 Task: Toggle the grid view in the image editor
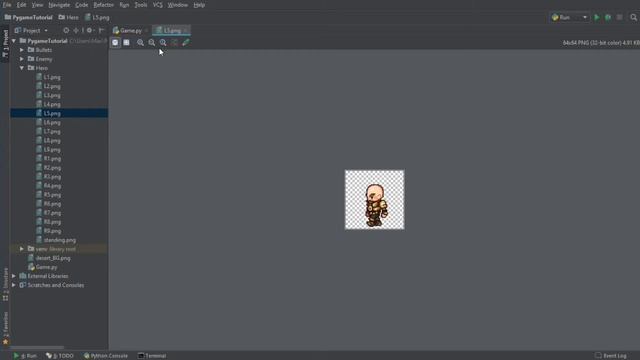pyautogui.click(x=127, y=42)
